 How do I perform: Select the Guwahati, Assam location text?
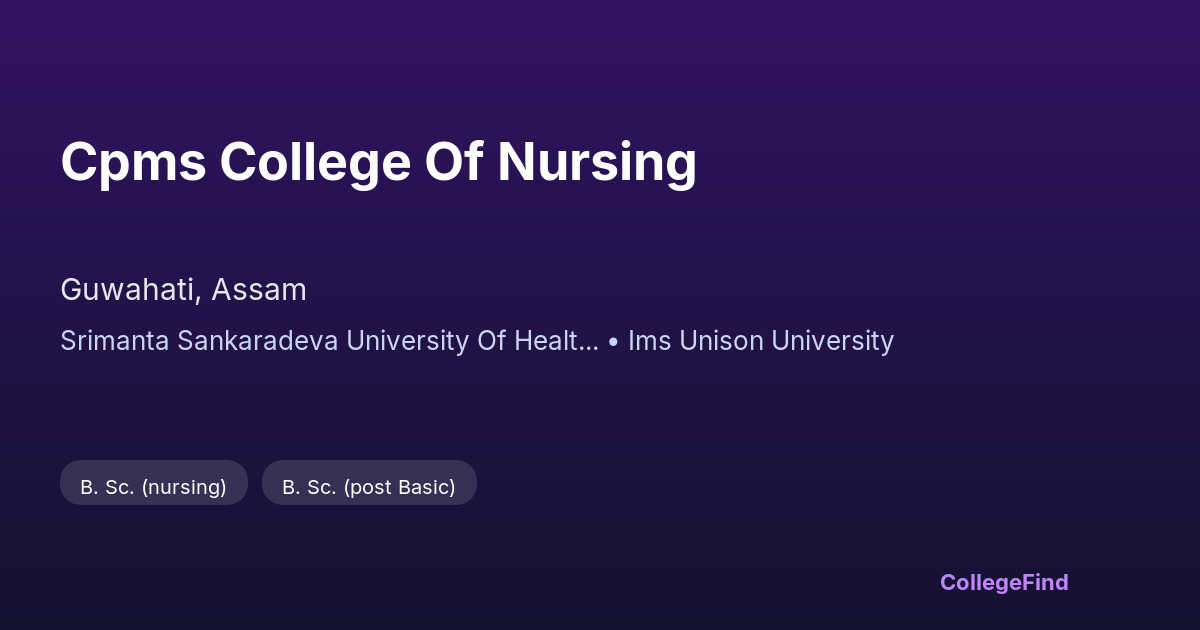pyautogui.click(x=183, y=290)
